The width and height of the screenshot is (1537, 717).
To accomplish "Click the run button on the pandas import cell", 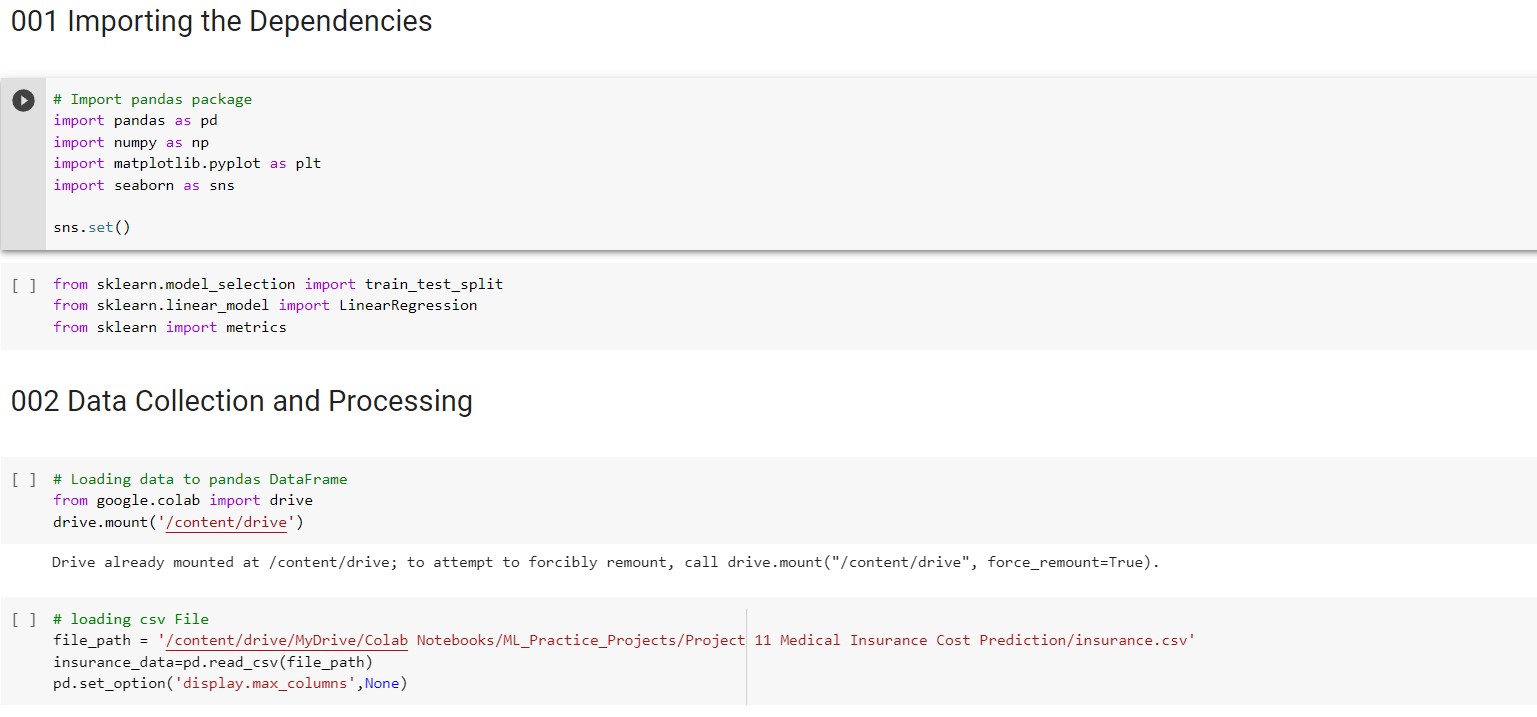I will 23,98.
